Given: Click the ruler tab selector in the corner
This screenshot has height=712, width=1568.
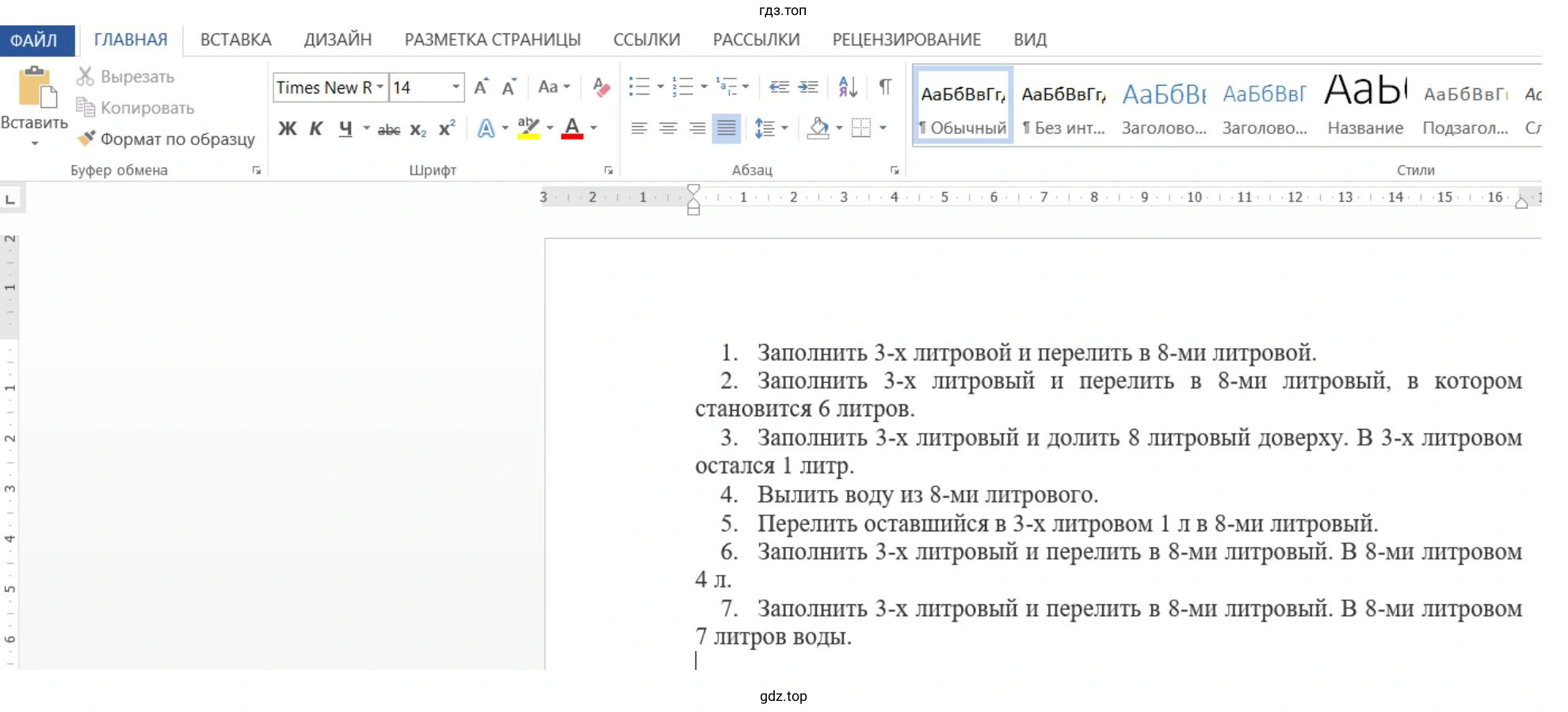Looking at the screenshot, I should click(x=10, y=198).
